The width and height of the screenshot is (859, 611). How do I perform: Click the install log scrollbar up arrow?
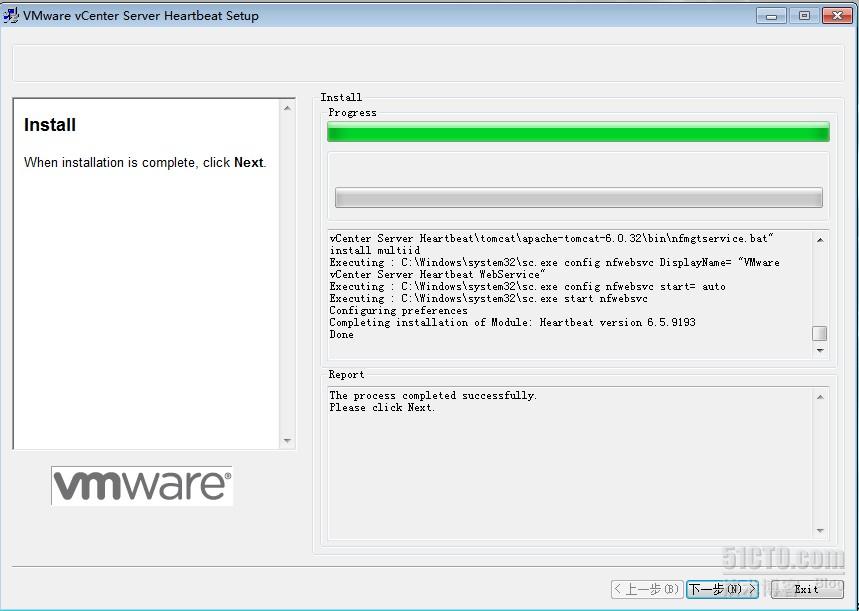click(820, 239)
